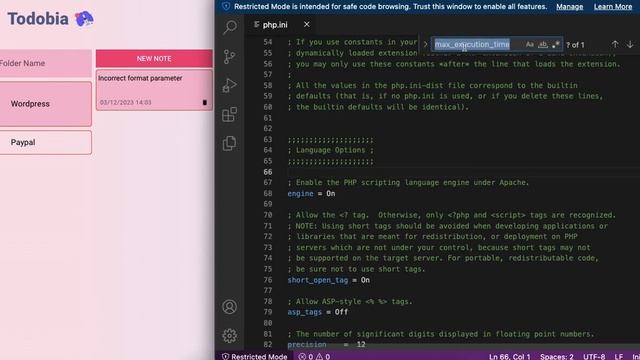Click the Restricted Mode shield icon in banner

[x=226, y=7]
